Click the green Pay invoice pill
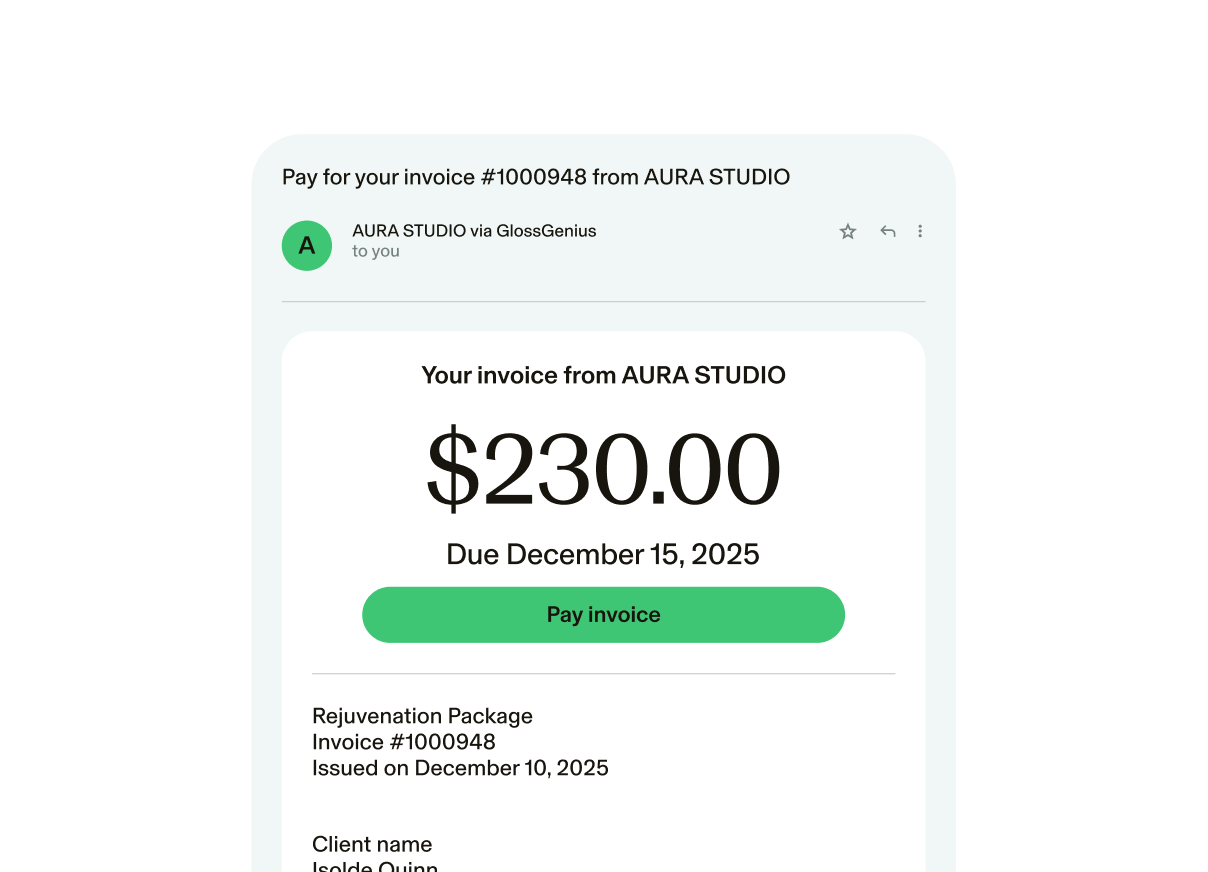This screenshot has width=1208, height=872. click(x=603, y=614)
